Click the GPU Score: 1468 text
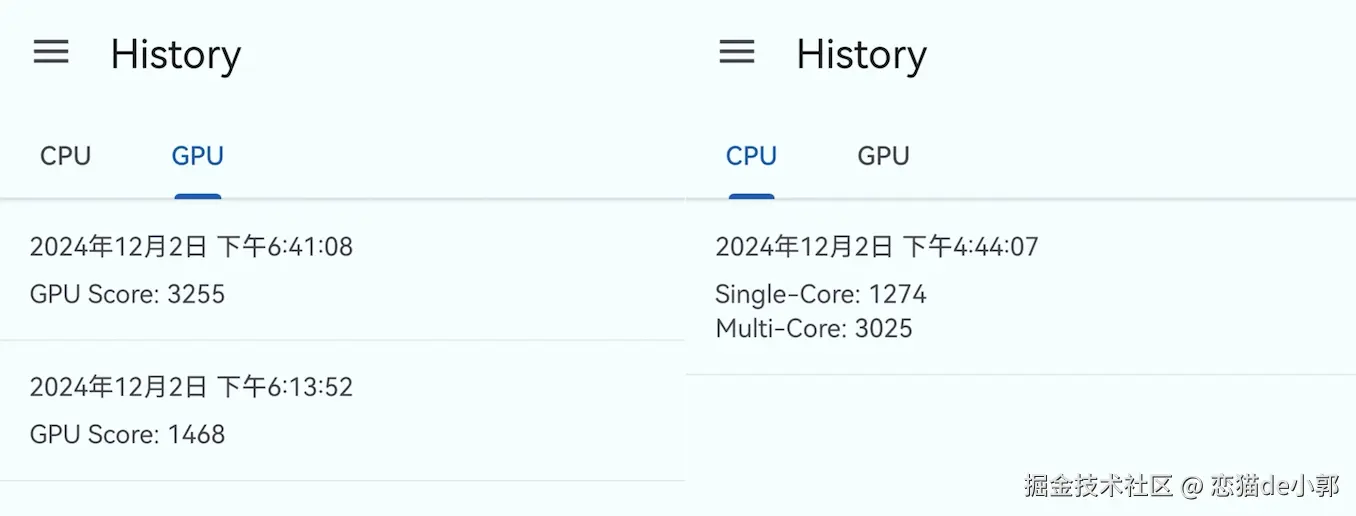The image size is (1356, 516). 127,434
